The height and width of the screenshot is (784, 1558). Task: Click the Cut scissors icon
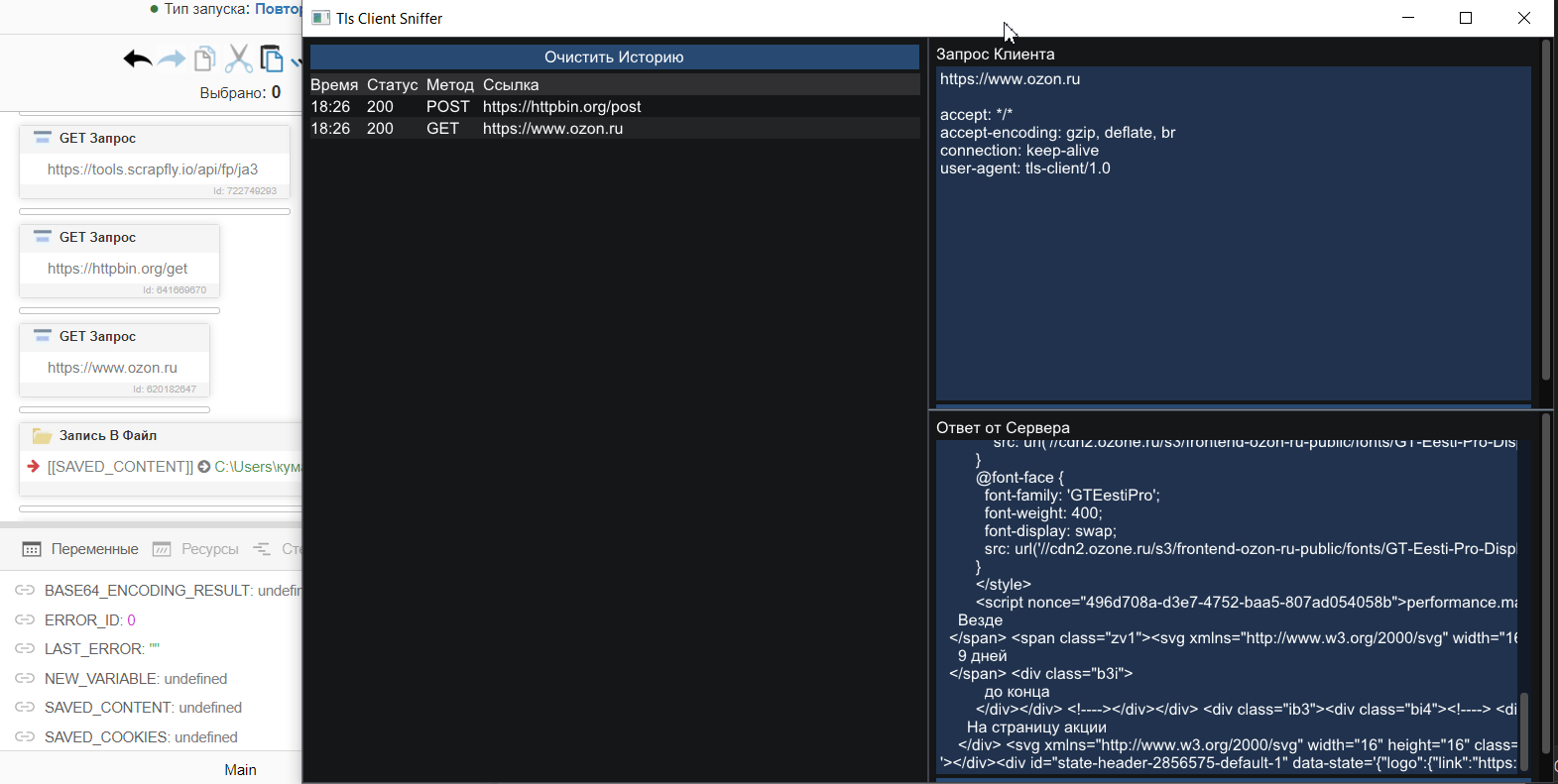pyautogui.click(x=238, y=59)
